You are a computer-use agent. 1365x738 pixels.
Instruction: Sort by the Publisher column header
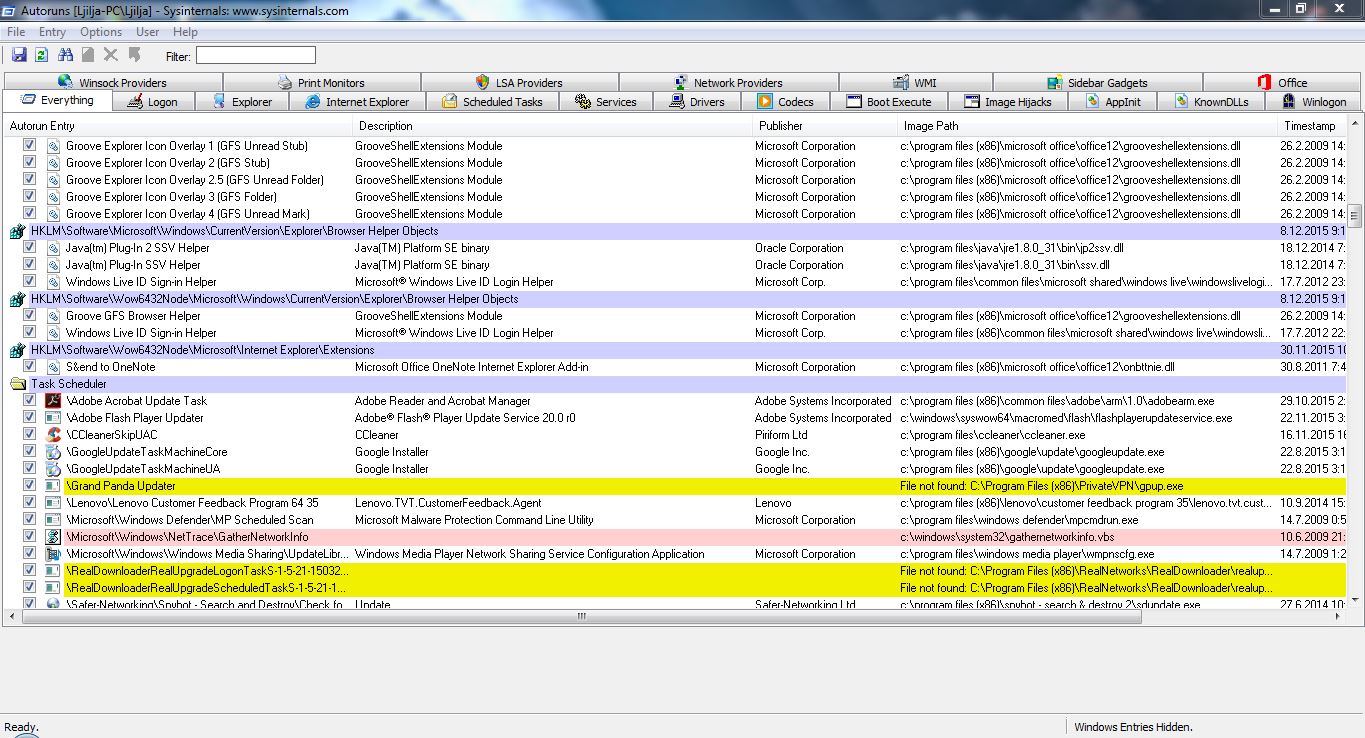(x=780, y=126)
